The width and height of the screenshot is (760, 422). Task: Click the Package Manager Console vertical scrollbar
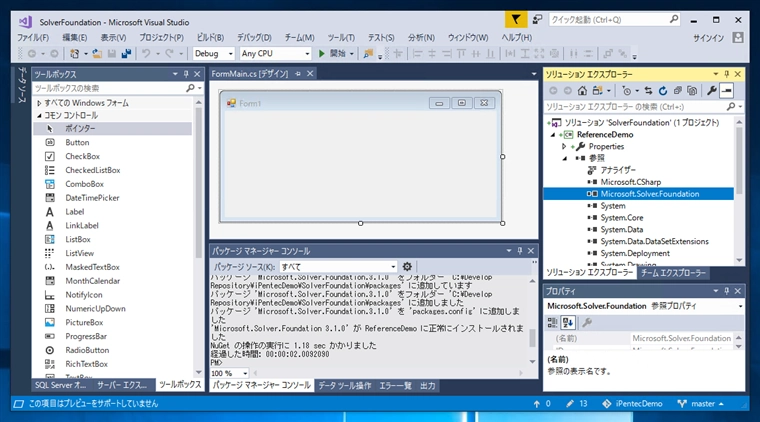(x=532, y=320)
